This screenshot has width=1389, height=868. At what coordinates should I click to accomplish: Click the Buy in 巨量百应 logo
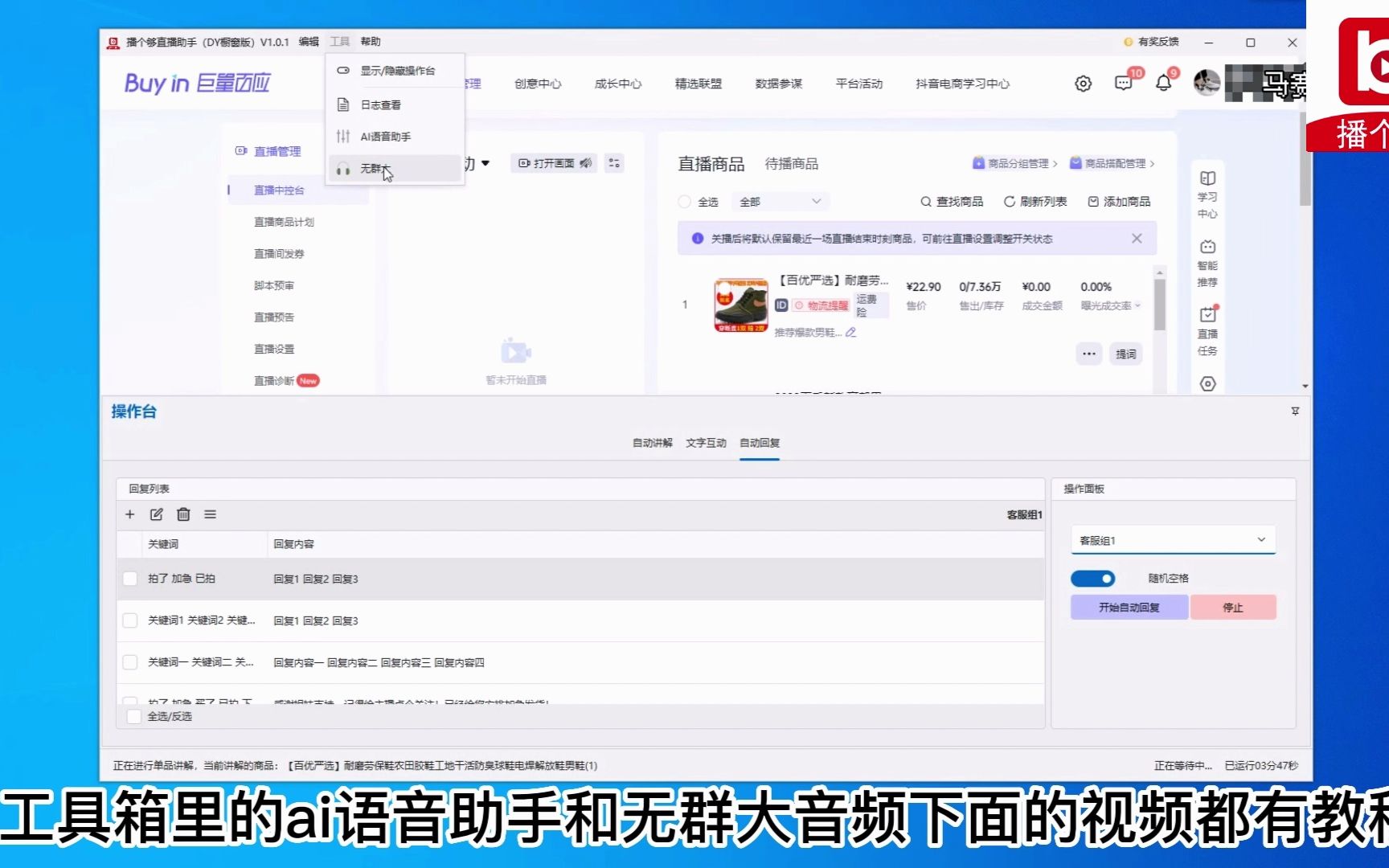197,83
